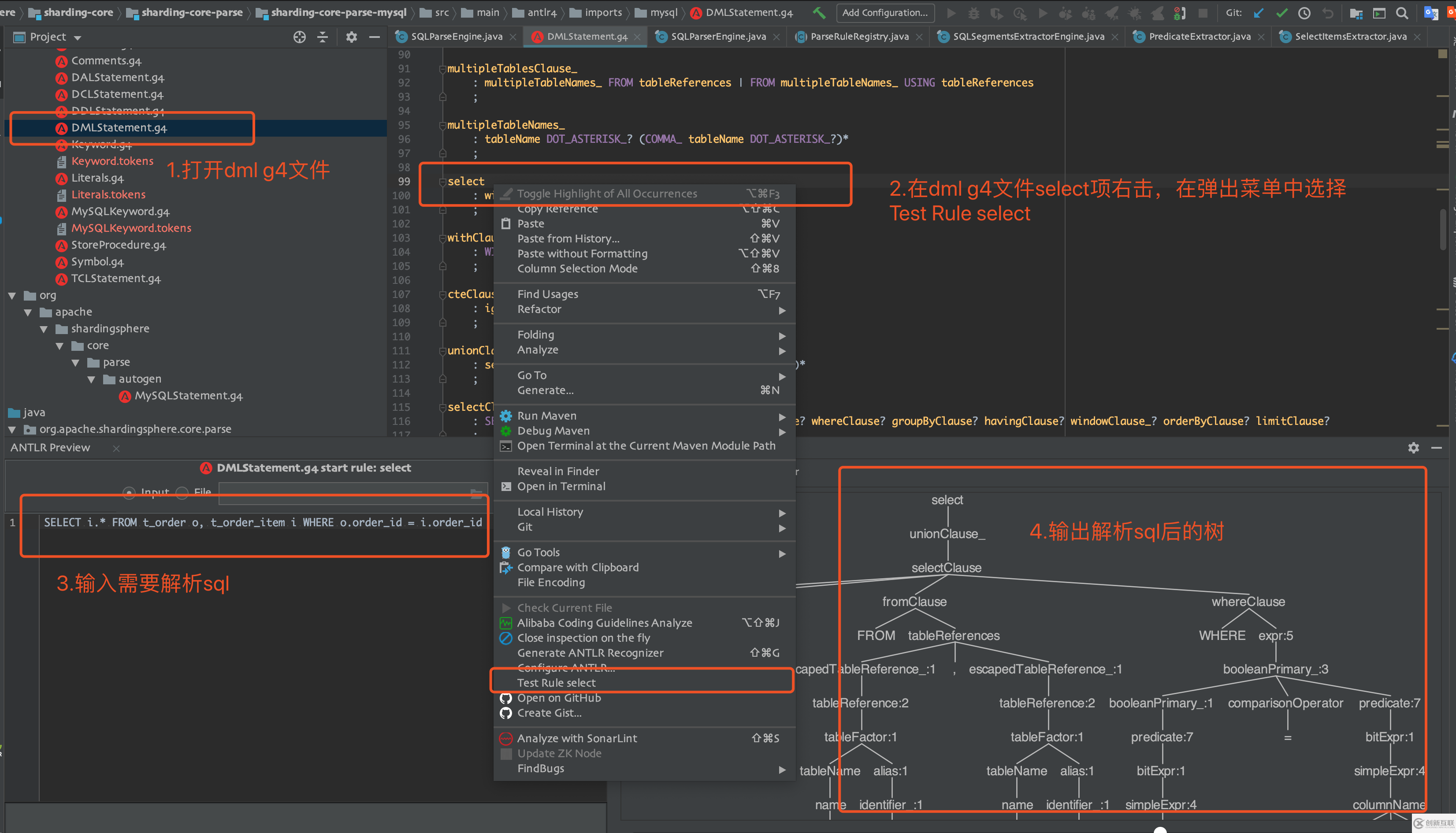Toggle Column Selection Mode menu item
Viewport: 1456px width, 833px height.
click(644, 269)
